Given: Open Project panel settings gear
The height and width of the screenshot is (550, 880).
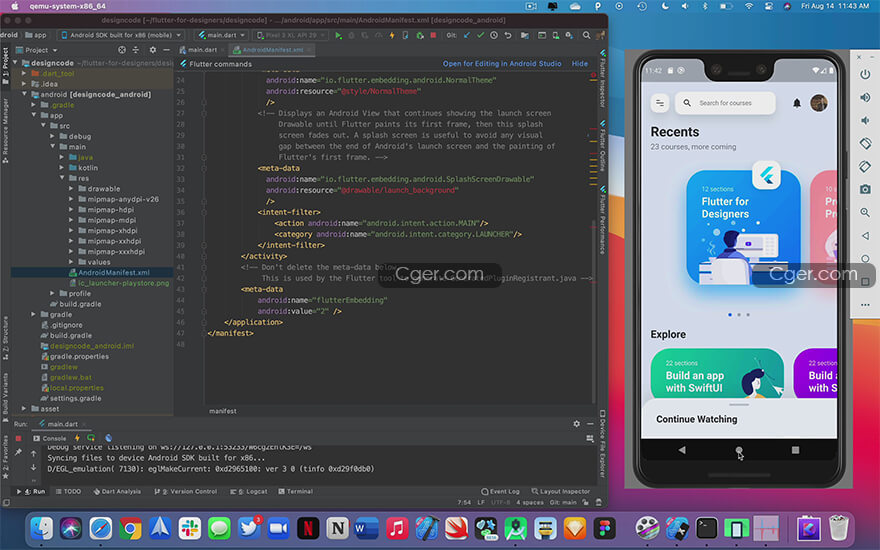Looking at the screenshot, I should pos(153,50).
